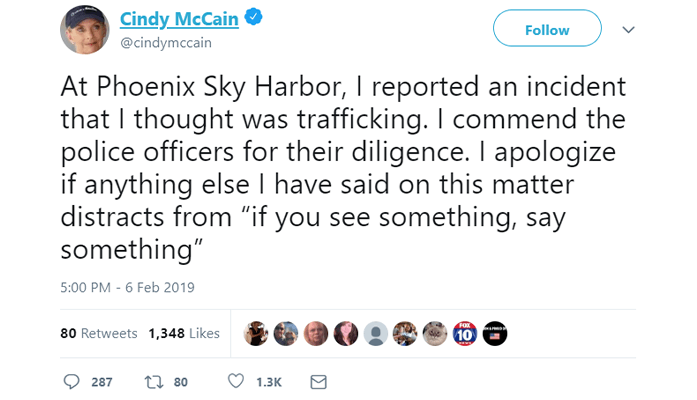View the 1,348 Likes list

pyautogui.click(x=183, y=333)
